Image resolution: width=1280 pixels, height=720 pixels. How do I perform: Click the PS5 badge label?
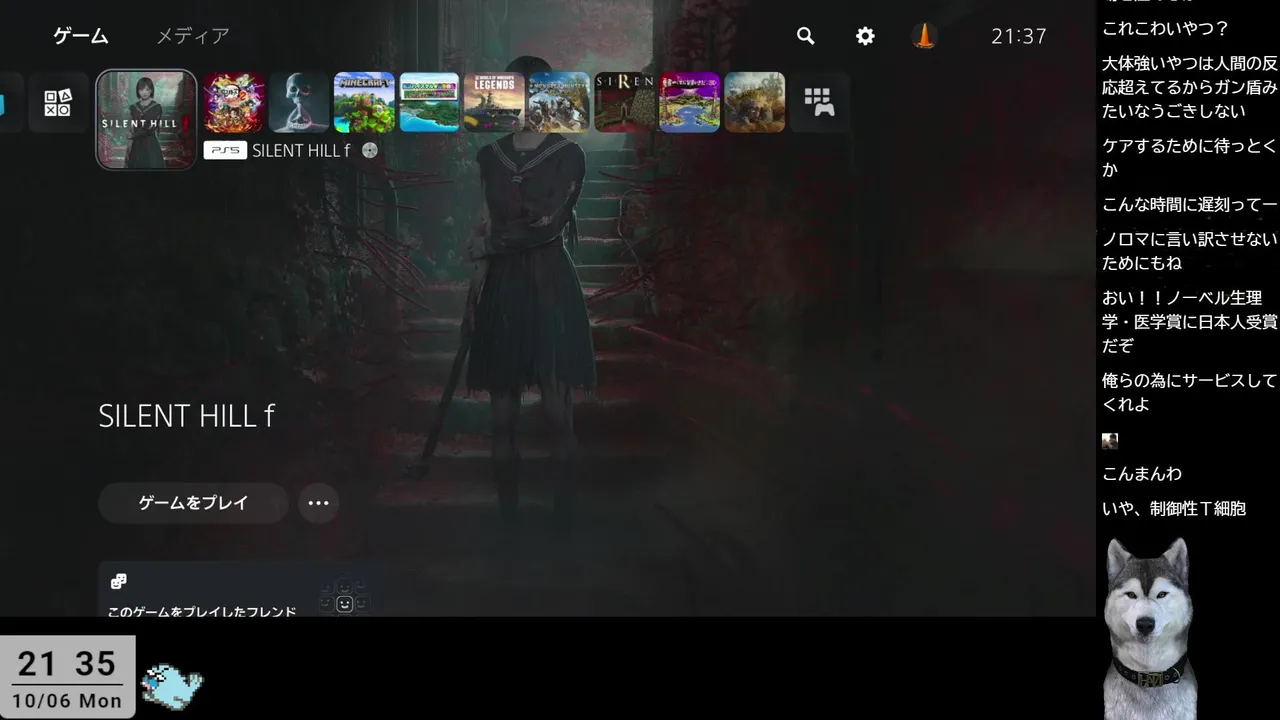[x=225, y=150]
